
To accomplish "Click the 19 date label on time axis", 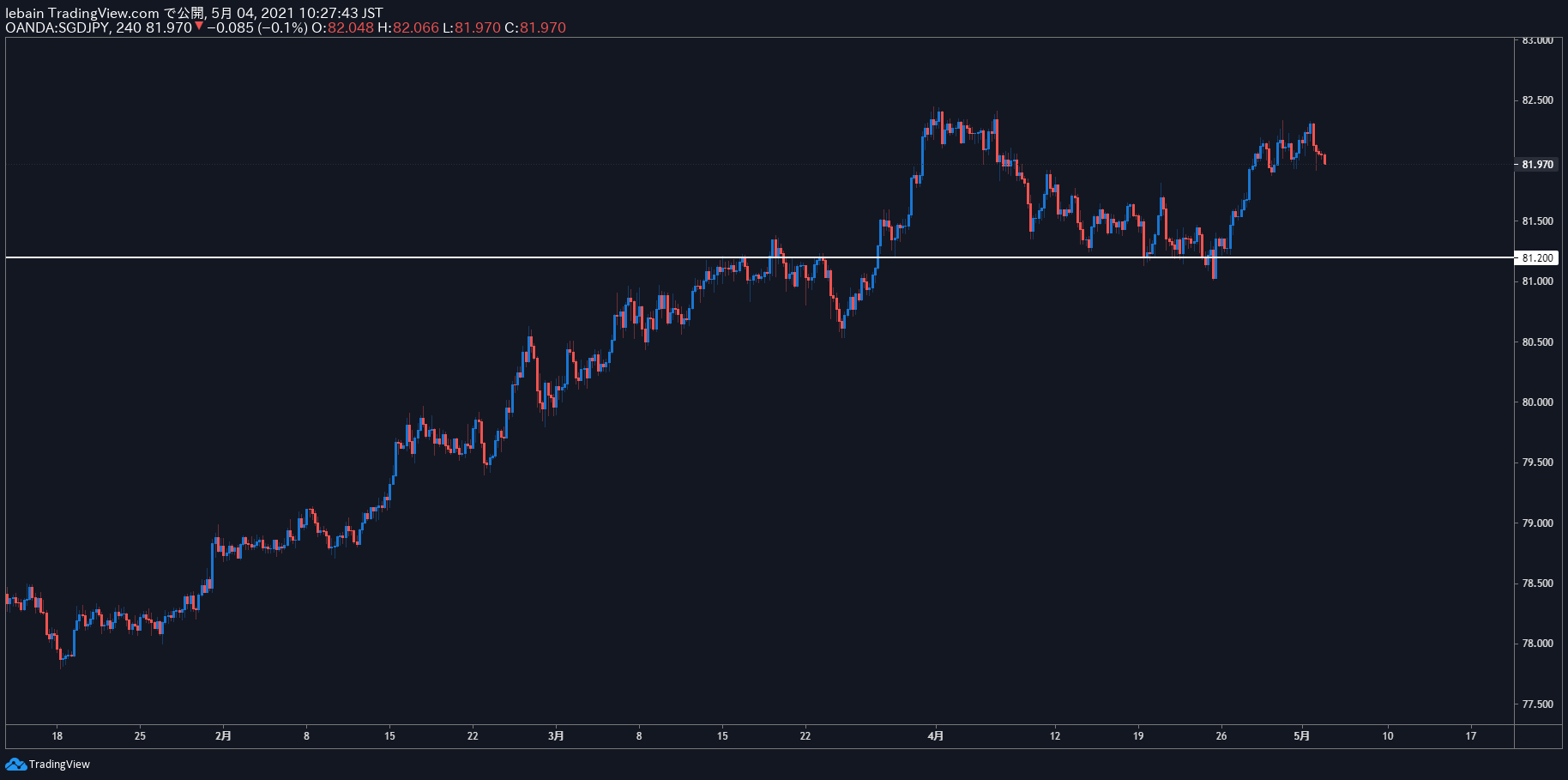I will [x=1138, y=735].
